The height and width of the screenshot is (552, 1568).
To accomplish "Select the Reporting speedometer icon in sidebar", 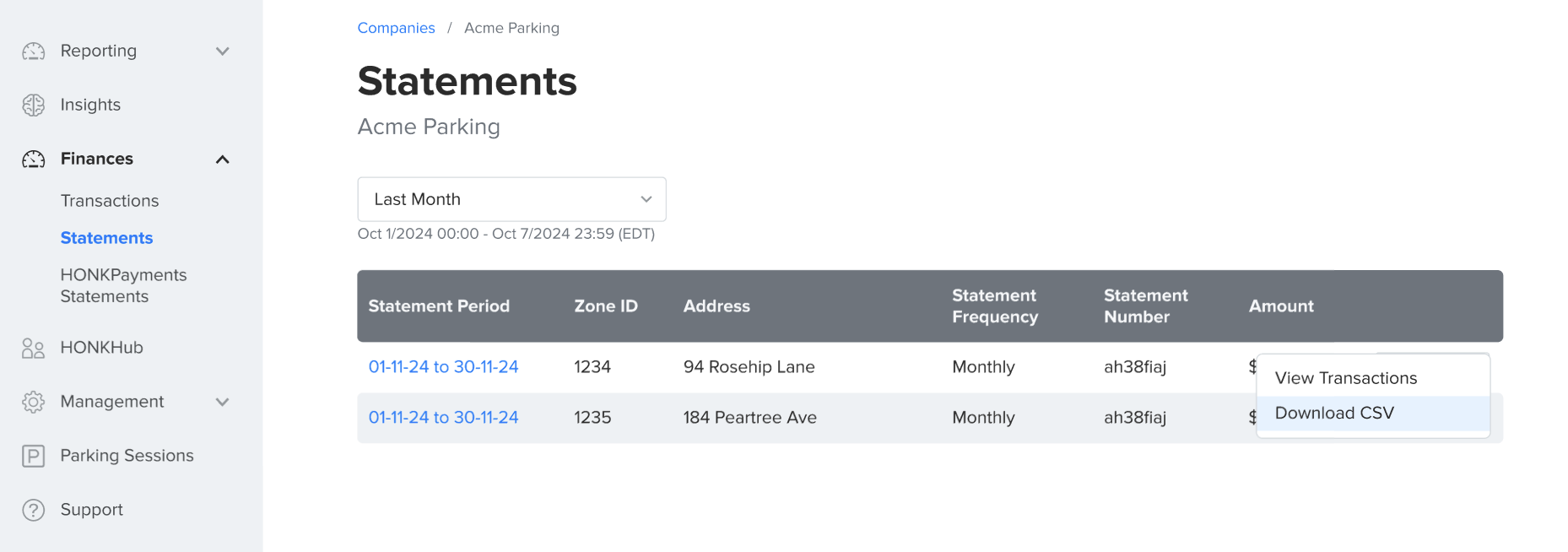I will [33, 51].
